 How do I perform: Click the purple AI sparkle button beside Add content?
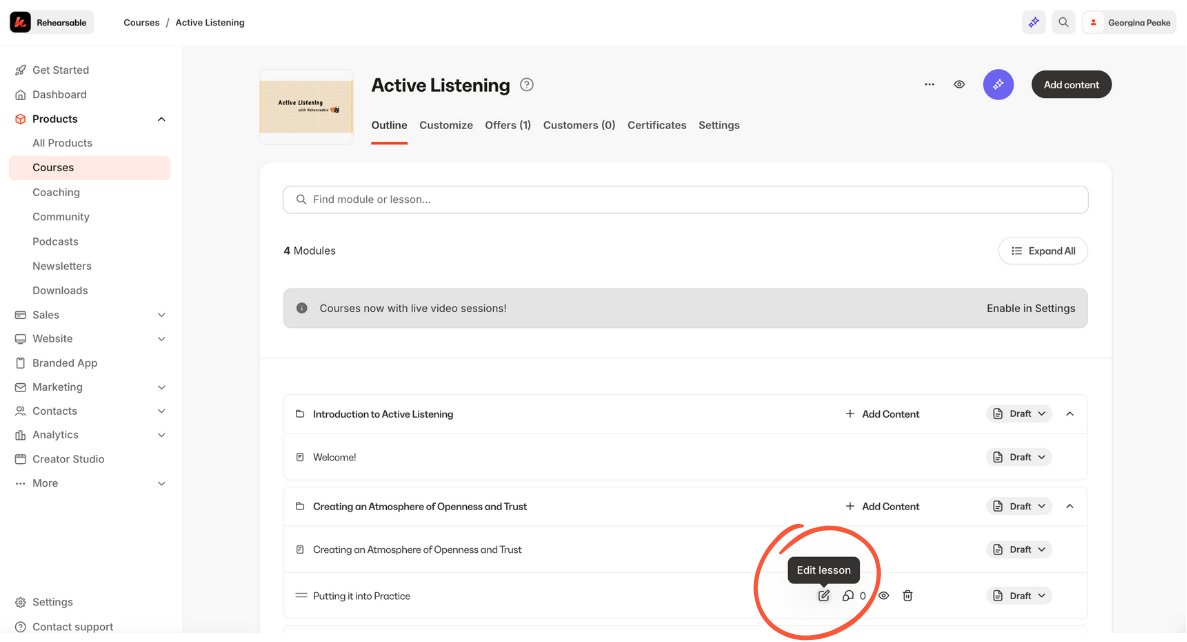tap(998, 85)
